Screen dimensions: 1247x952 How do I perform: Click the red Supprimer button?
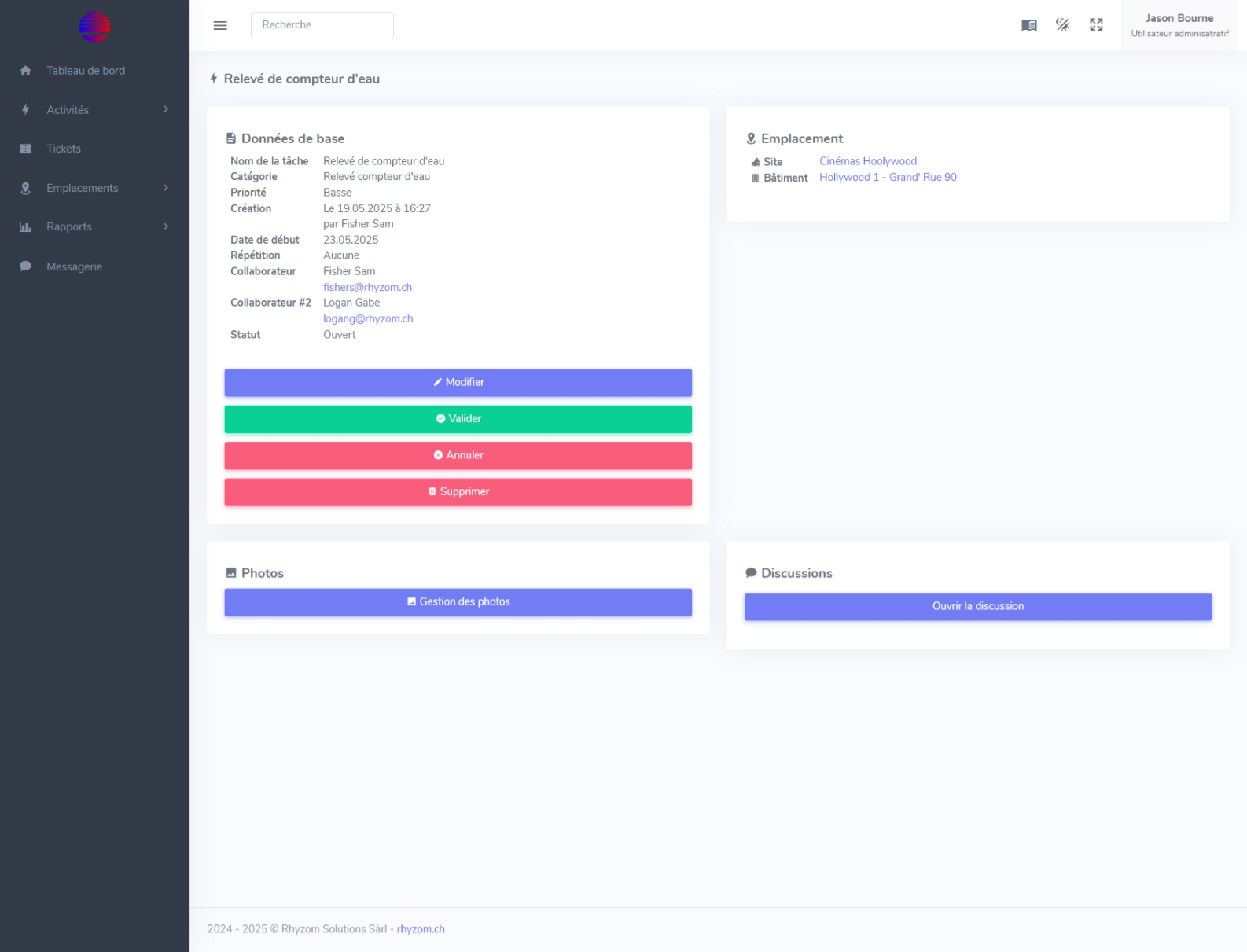click(x=458, y=492)
